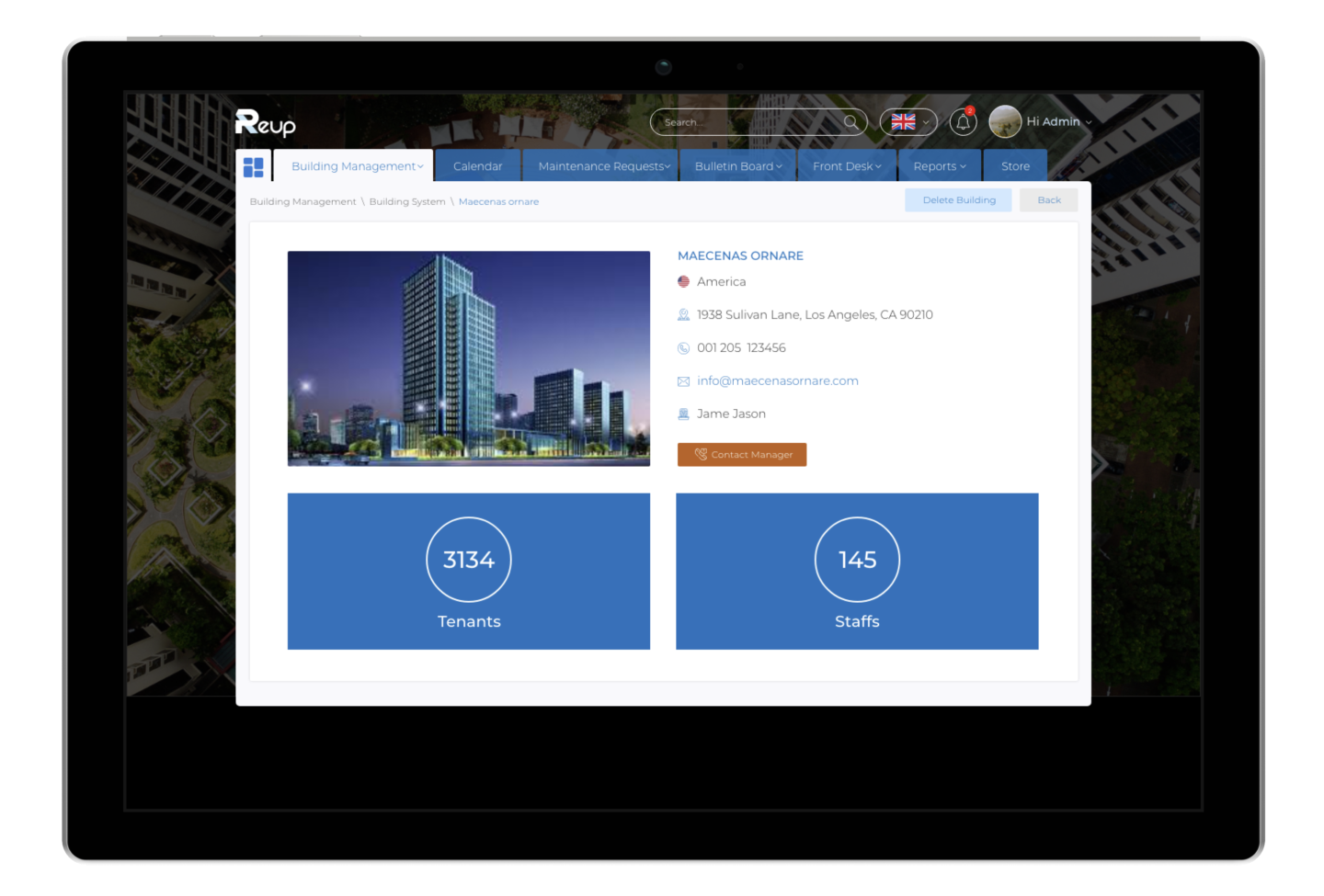Go to Building System breadcrumb
The height and width of the screenshot is (896, 1324).
click(407, 202)
